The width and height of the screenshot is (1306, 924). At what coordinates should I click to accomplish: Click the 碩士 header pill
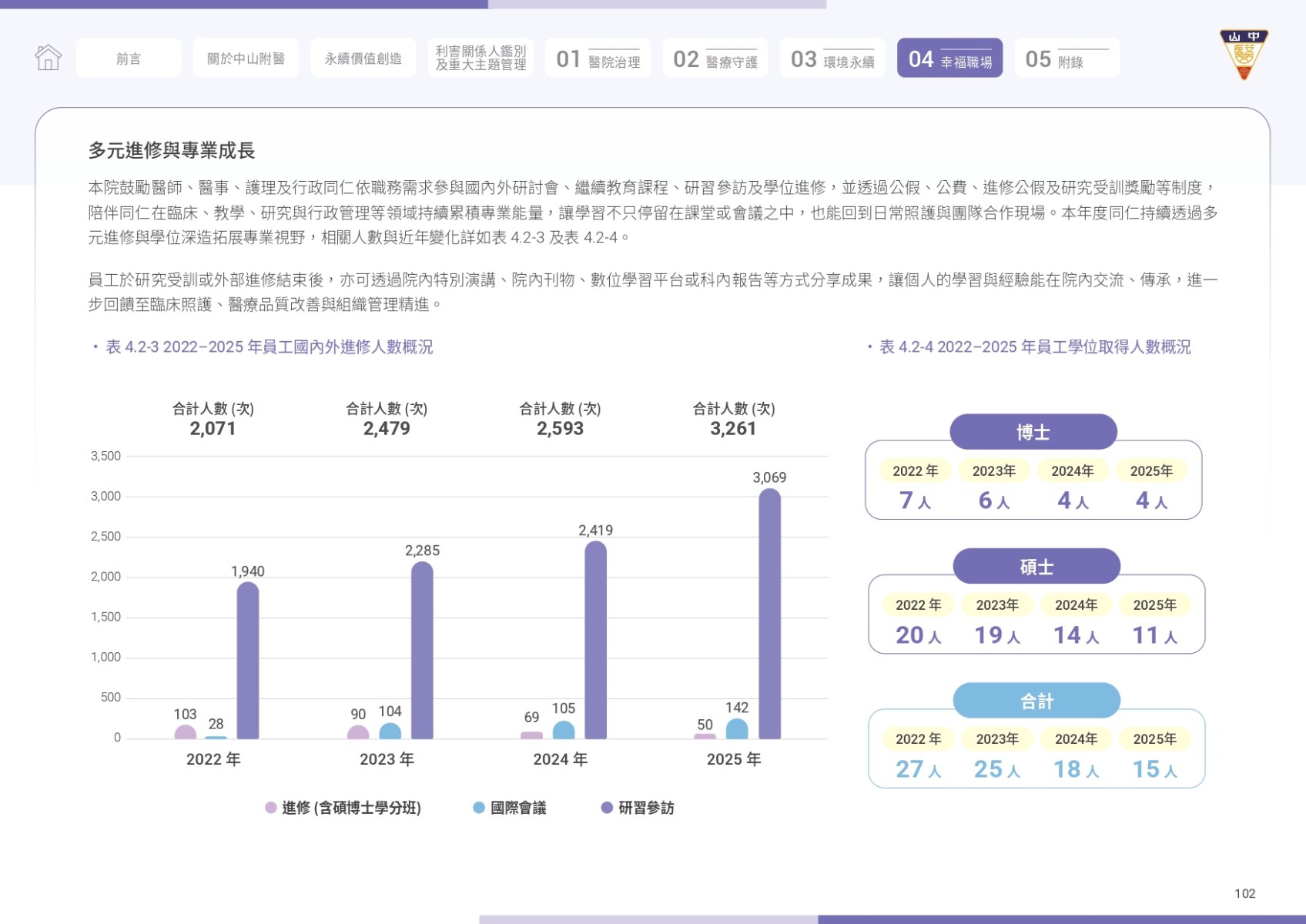tap(1036, 567)
